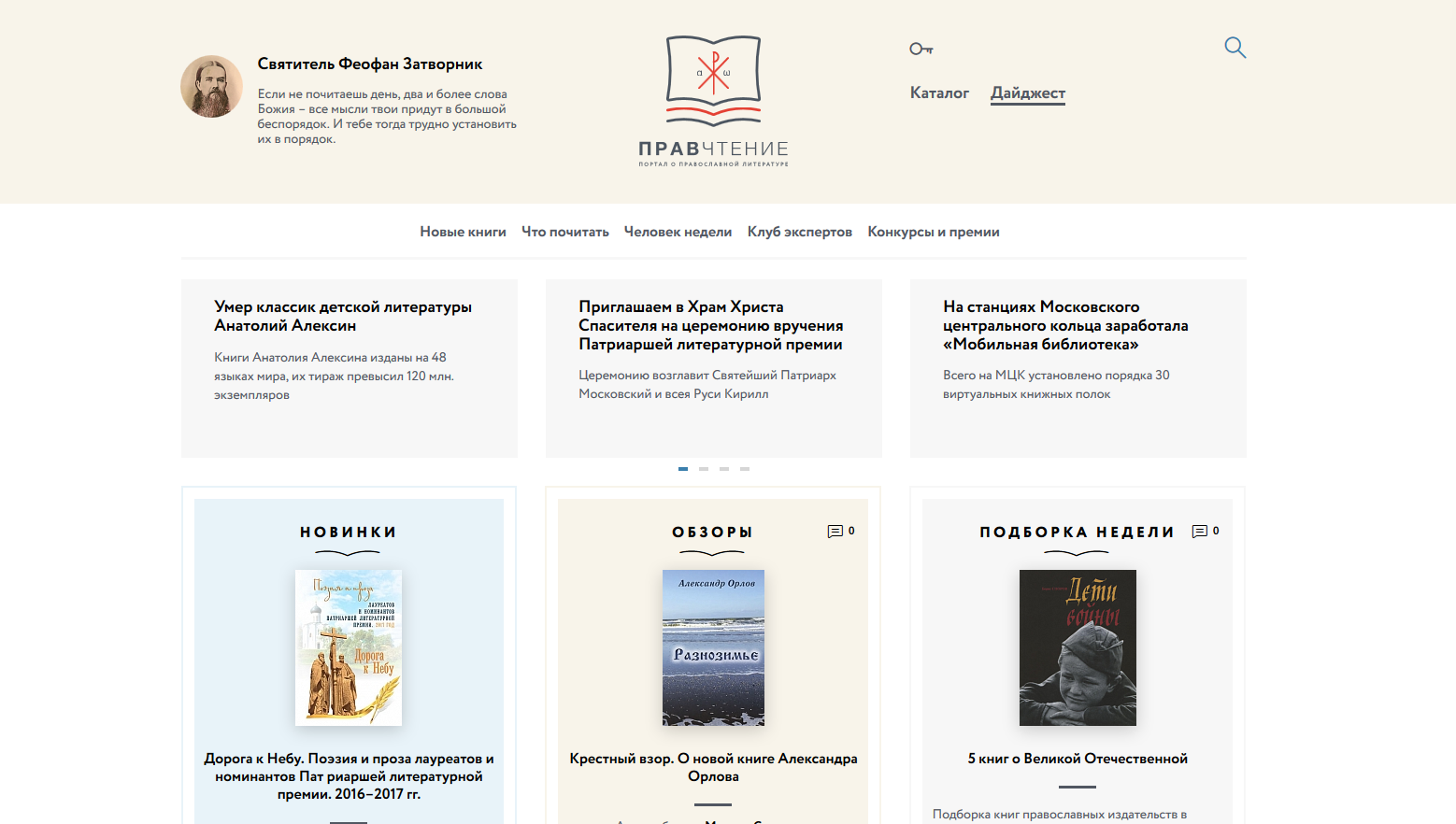Open «Мобильная библиотека» news headline

click(x=1065, y=325)
